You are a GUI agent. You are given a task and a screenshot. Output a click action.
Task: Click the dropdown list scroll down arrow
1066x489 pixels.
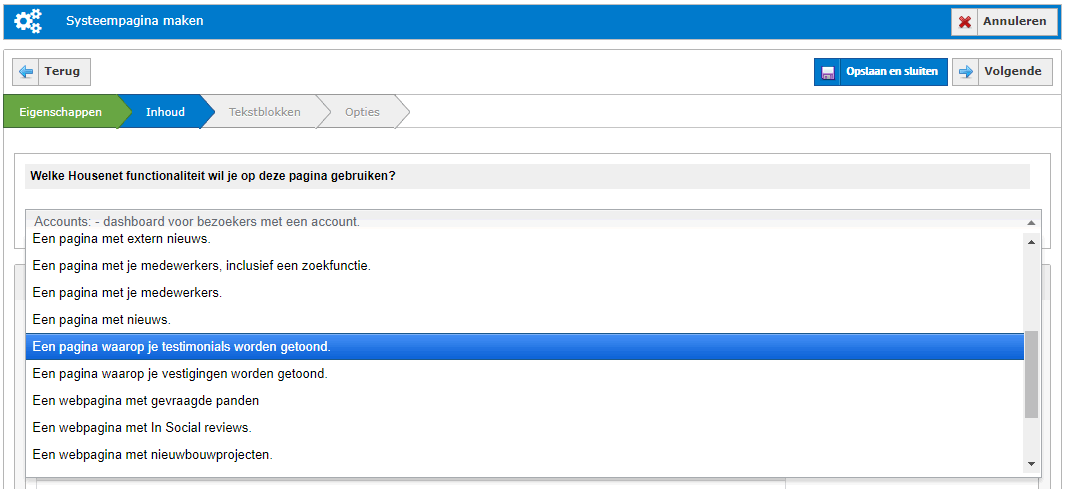1031,464
